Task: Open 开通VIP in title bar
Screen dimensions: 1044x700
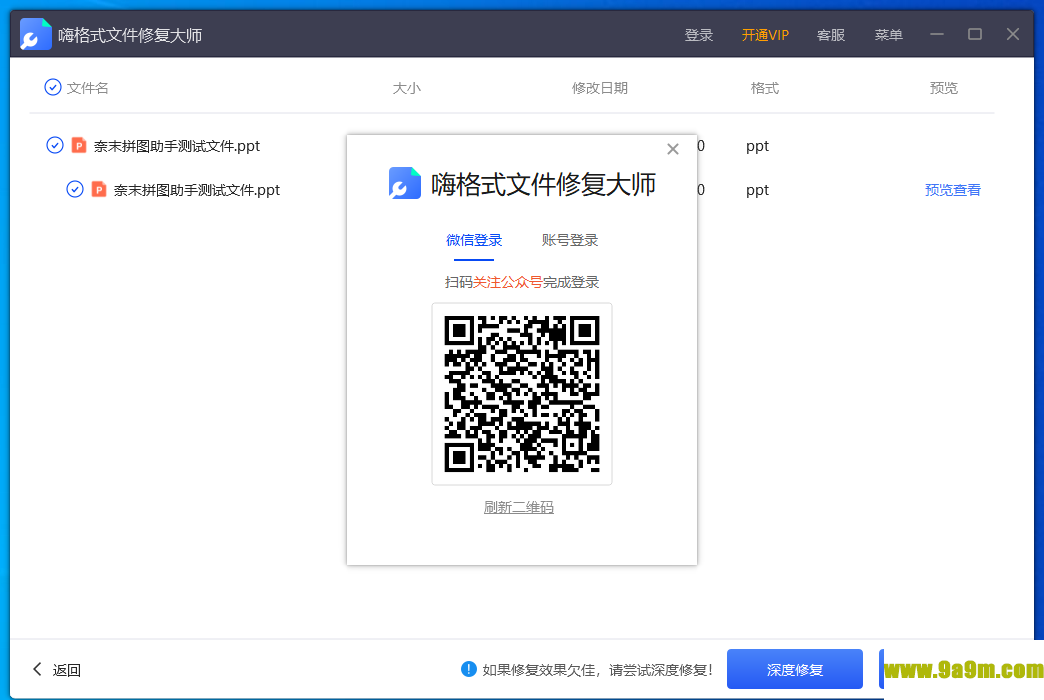Action: click(765, 35)
